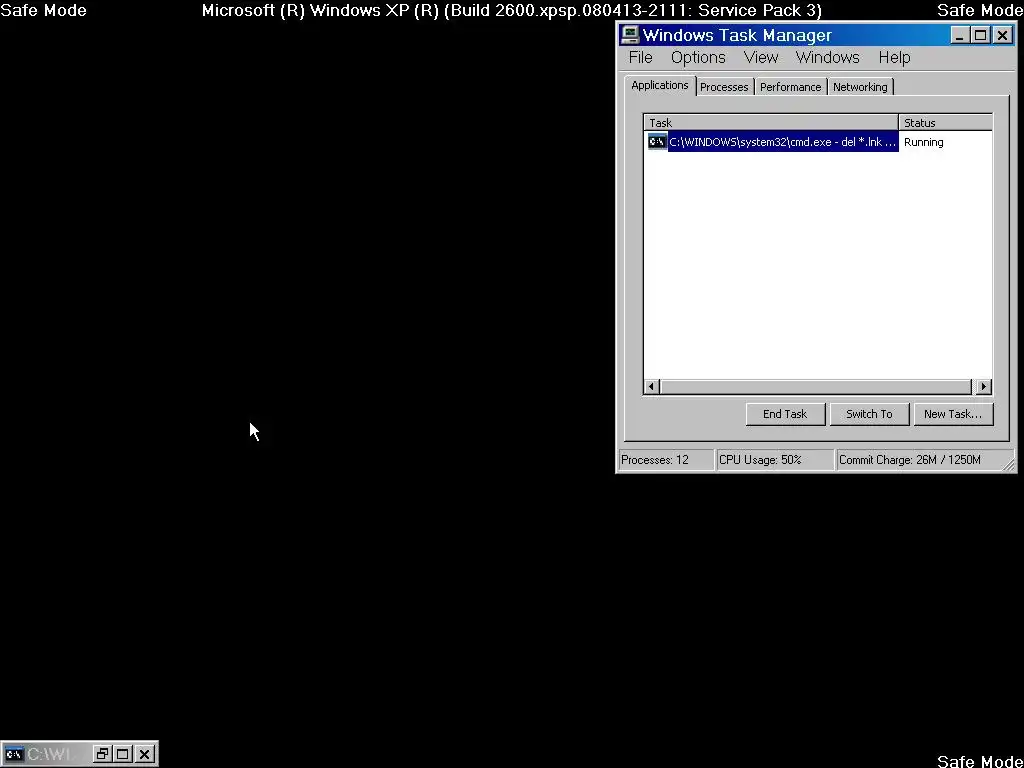Click the CPU Usage: 50% status entry

click(775, 460)
